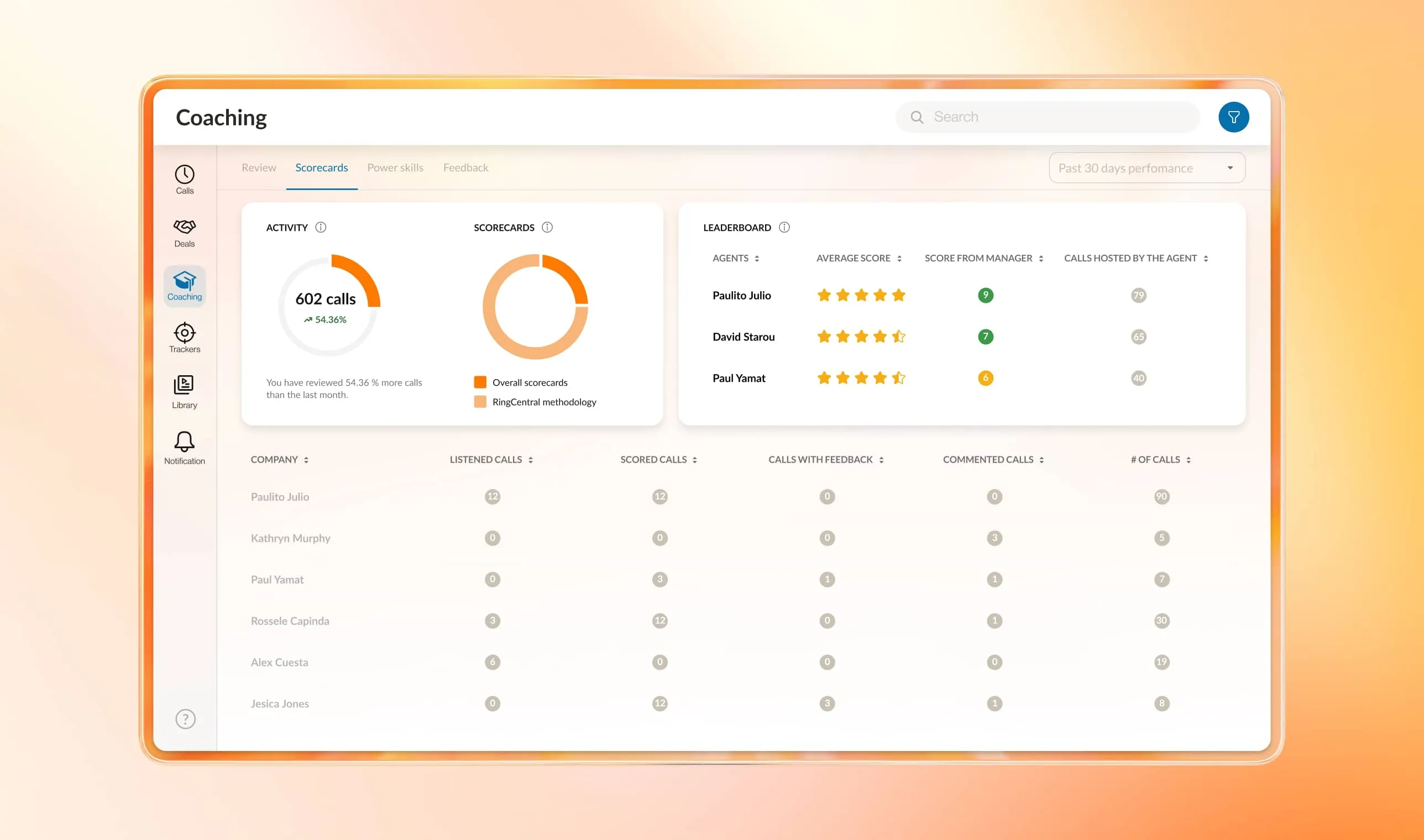Select the Trackers sidebar icon

tap(184, 338)
